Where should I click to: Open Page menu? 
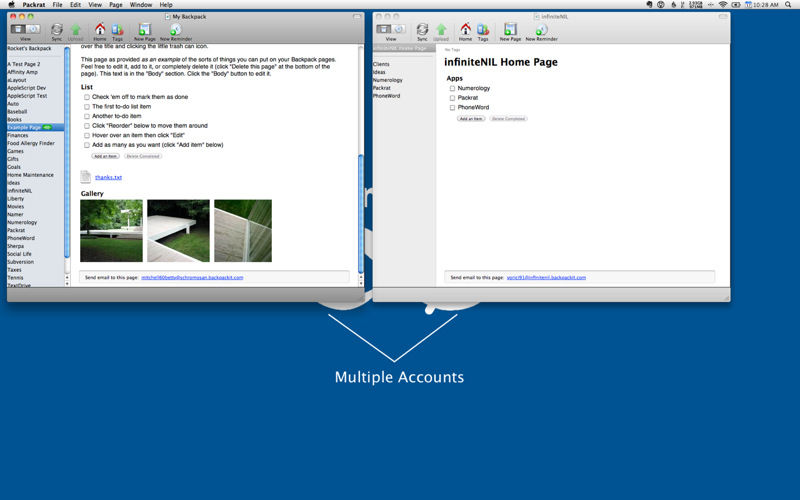(x=116, y=5)
